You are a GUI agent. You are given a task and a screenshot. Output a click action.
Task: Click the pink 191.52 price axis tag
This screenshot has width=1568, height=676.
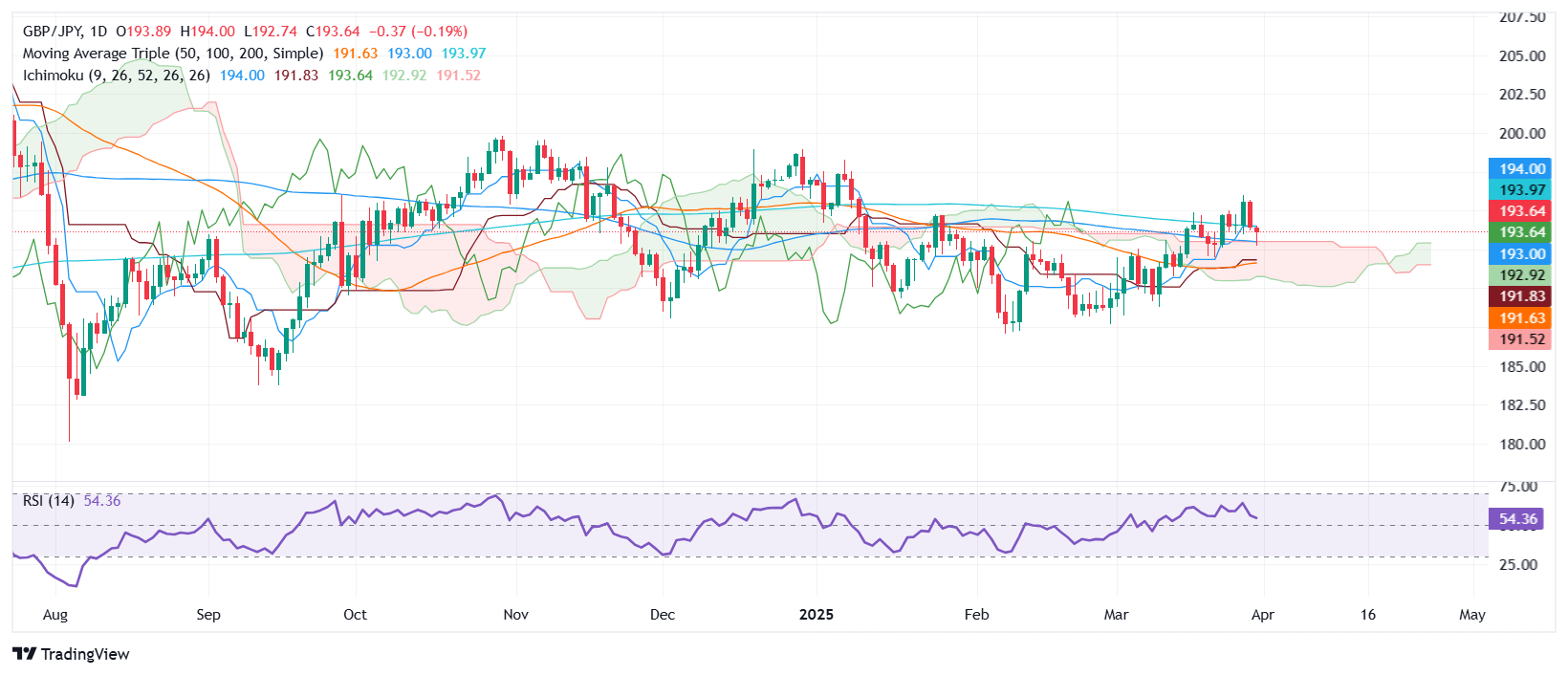click(1520, 339)
